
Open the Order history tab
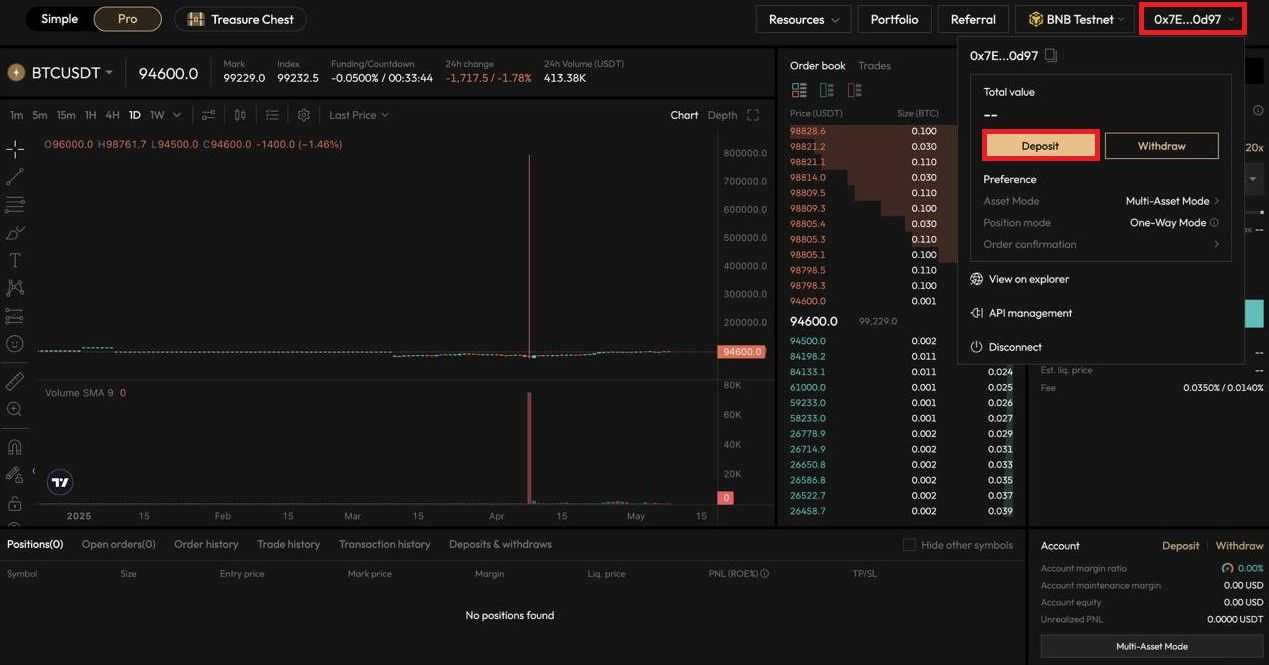[204, 543]
